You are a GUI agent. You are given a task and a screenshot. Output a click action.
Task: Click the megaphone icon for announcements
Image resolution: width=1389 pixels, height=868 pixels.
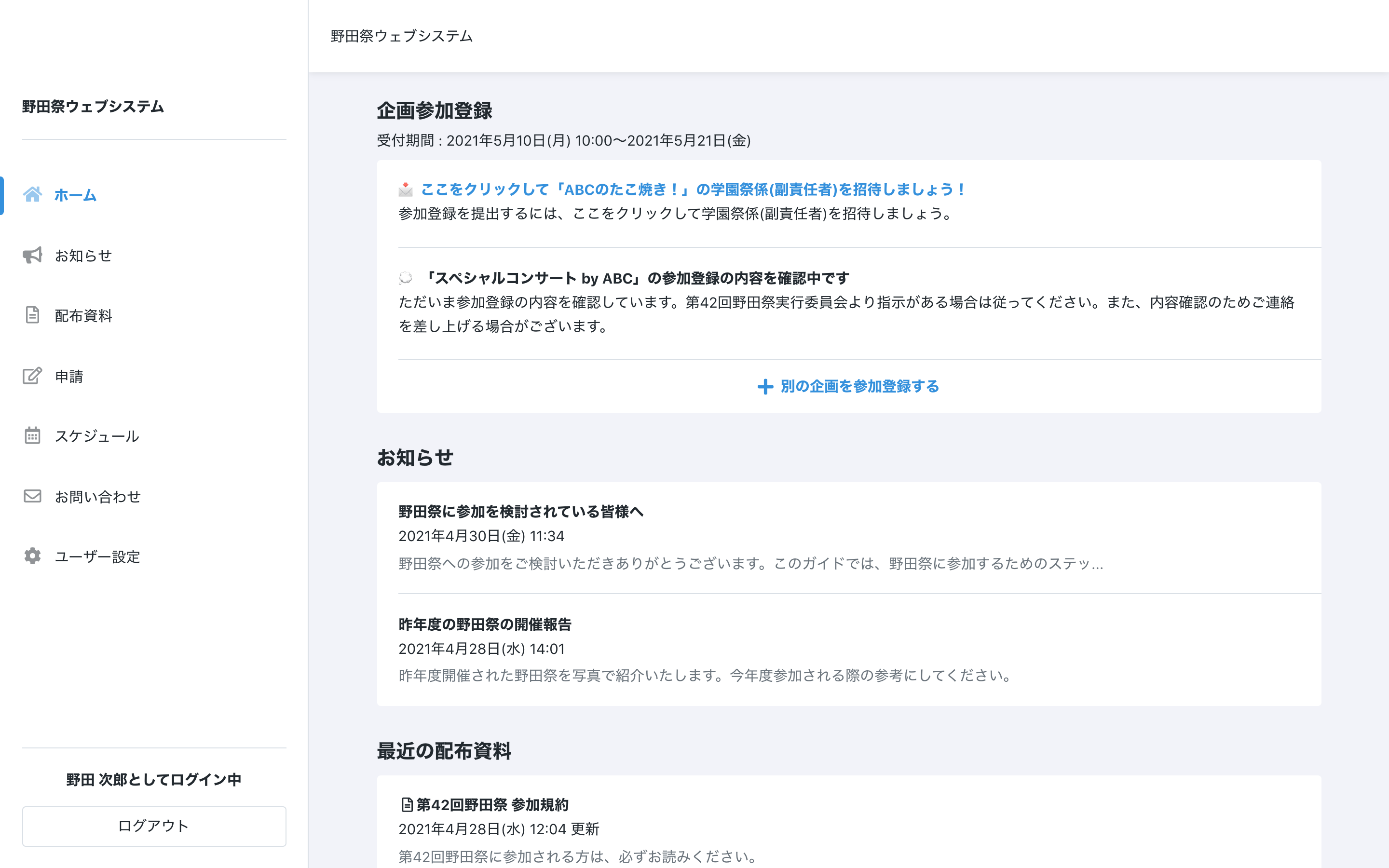tap(33, 256)
